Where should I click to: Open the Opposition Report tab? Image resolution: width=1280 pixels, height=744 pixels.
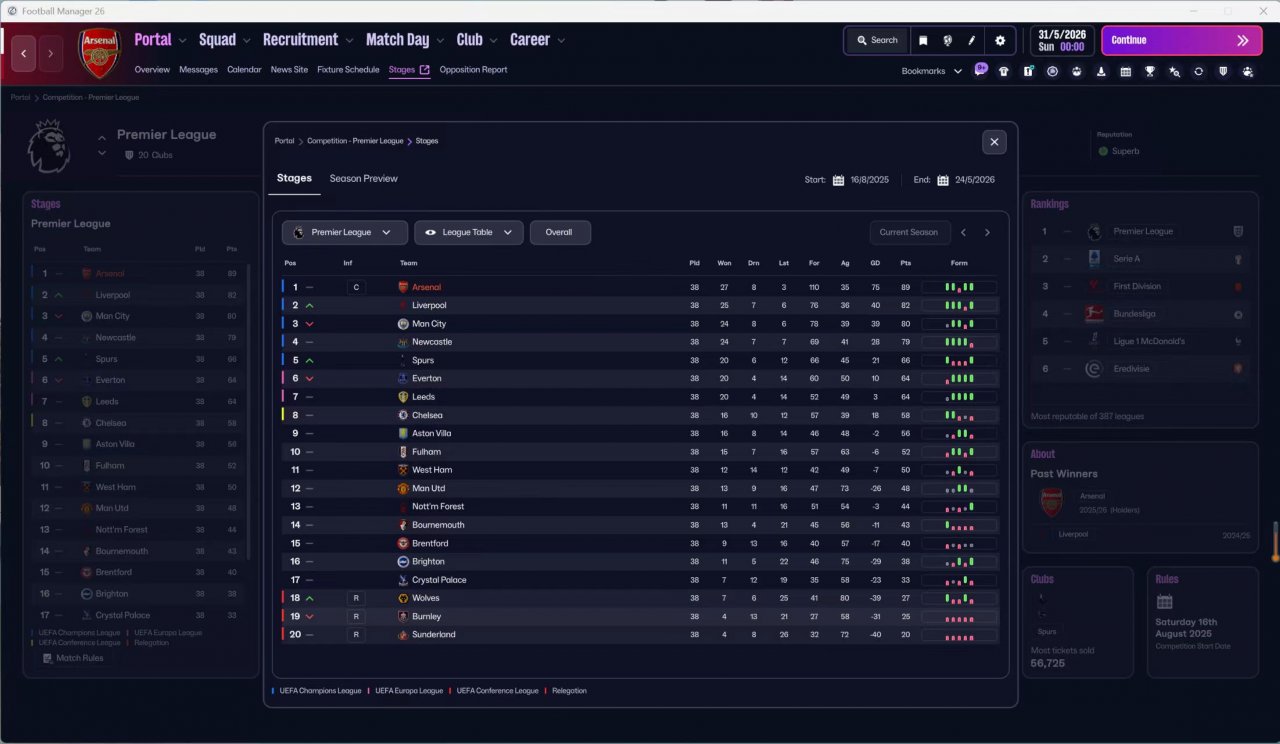coord(473,70)
